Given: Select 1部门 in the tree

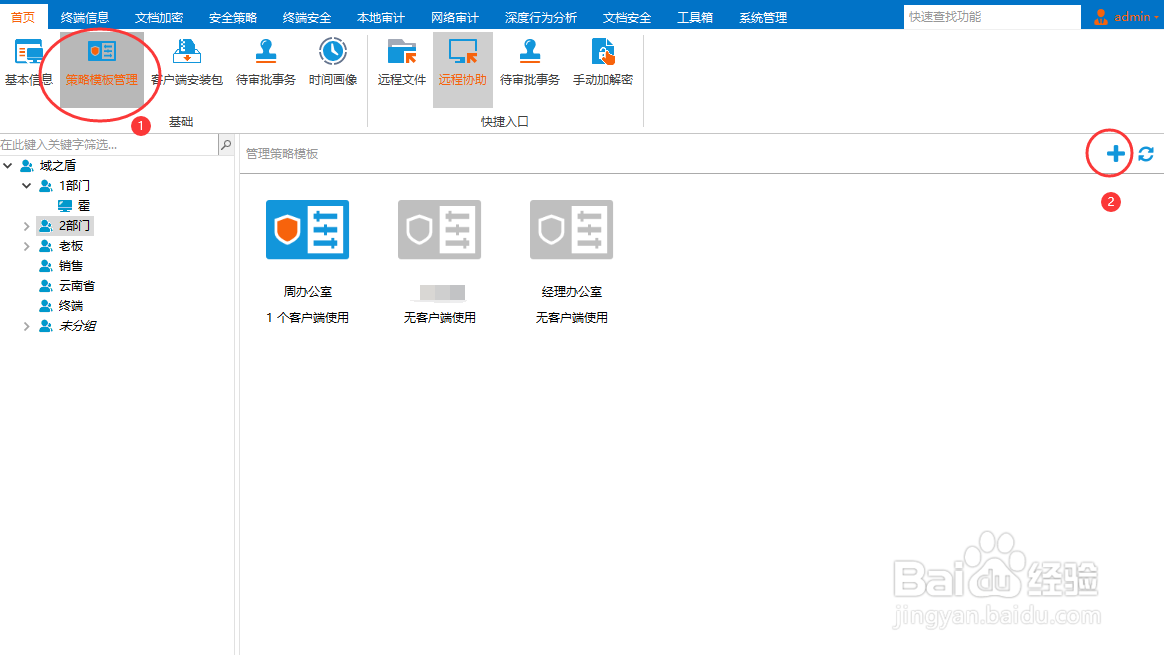Looking at the screenshot, I should (74, 186).
